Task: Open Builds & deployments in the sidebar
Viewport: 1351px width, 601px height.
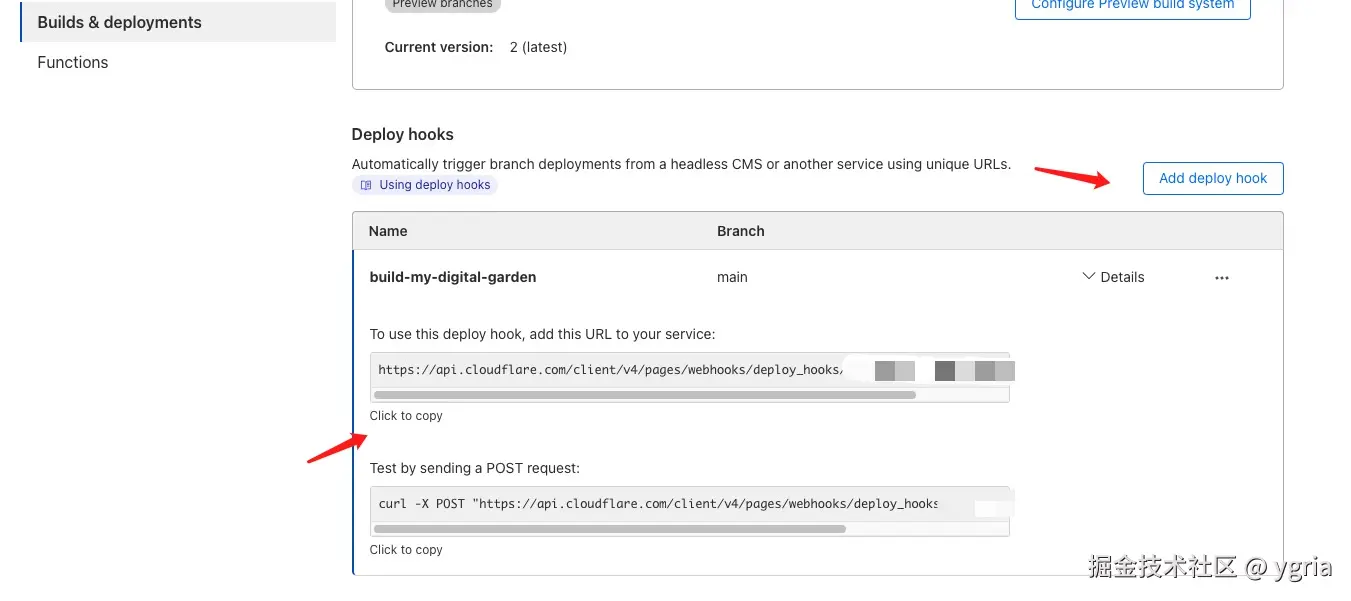Action: [x=119, y=22]
